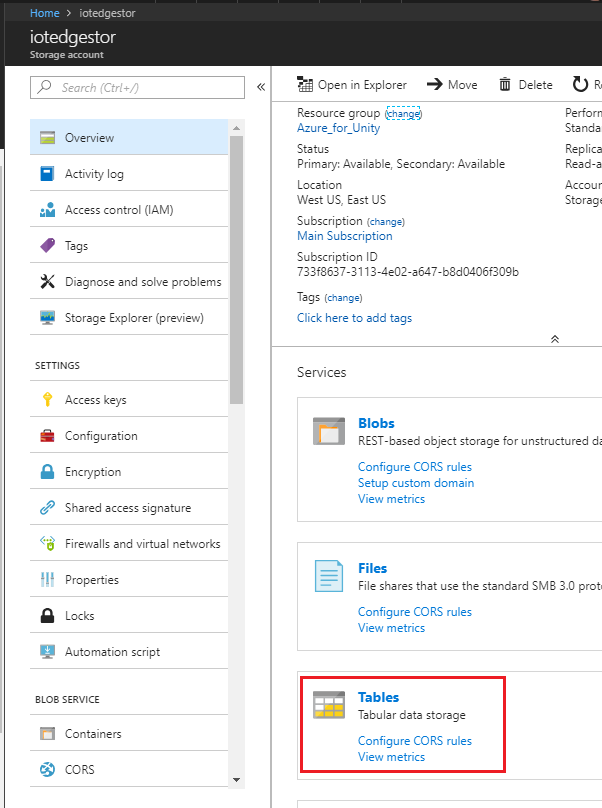Open Storage Explorer (preview) icon
This screenshot has width=602, height=808.
[47, 317]
